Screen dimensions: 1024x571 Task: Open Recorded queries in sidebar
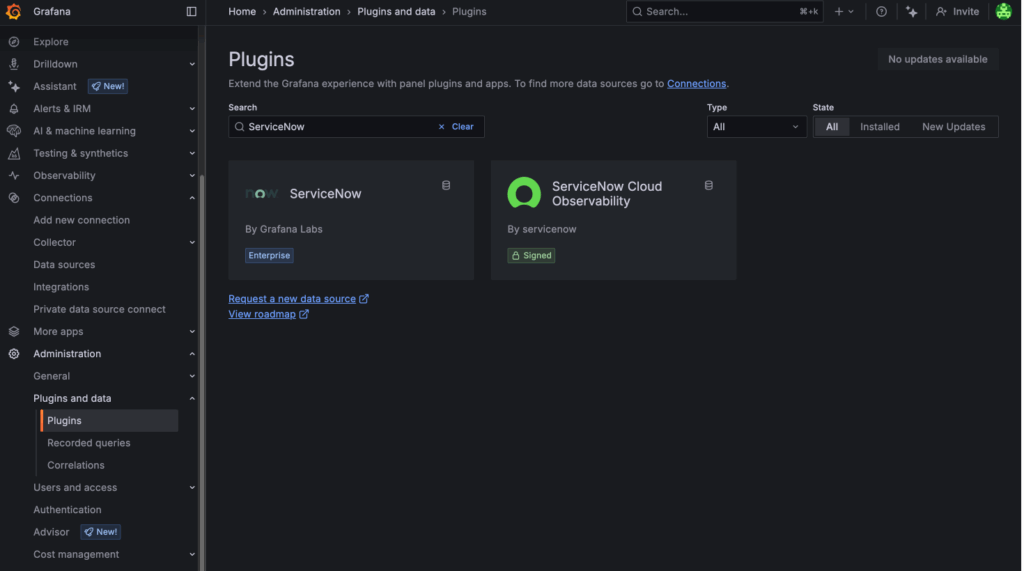[x=89, y=443]
